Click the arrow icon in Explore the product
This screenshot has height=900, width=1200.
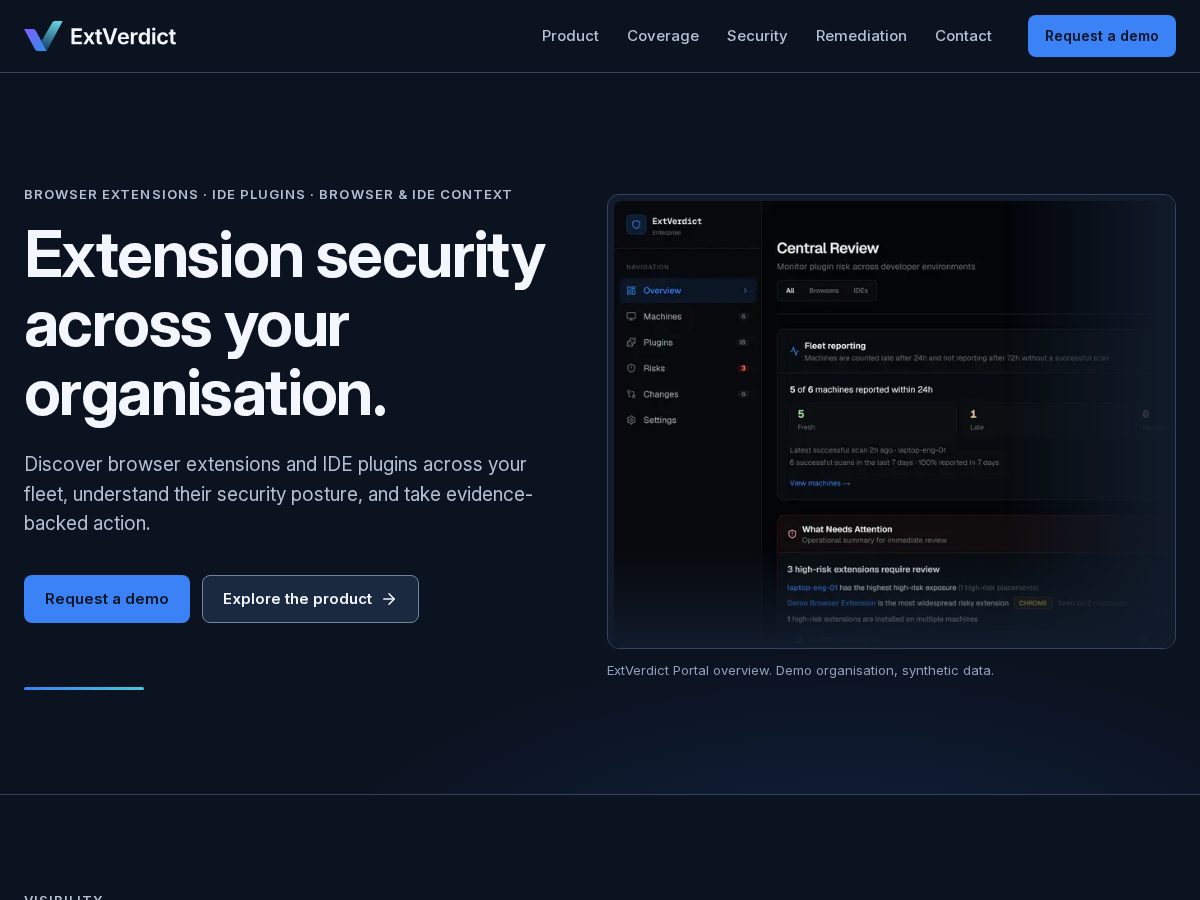click(389, 599)
